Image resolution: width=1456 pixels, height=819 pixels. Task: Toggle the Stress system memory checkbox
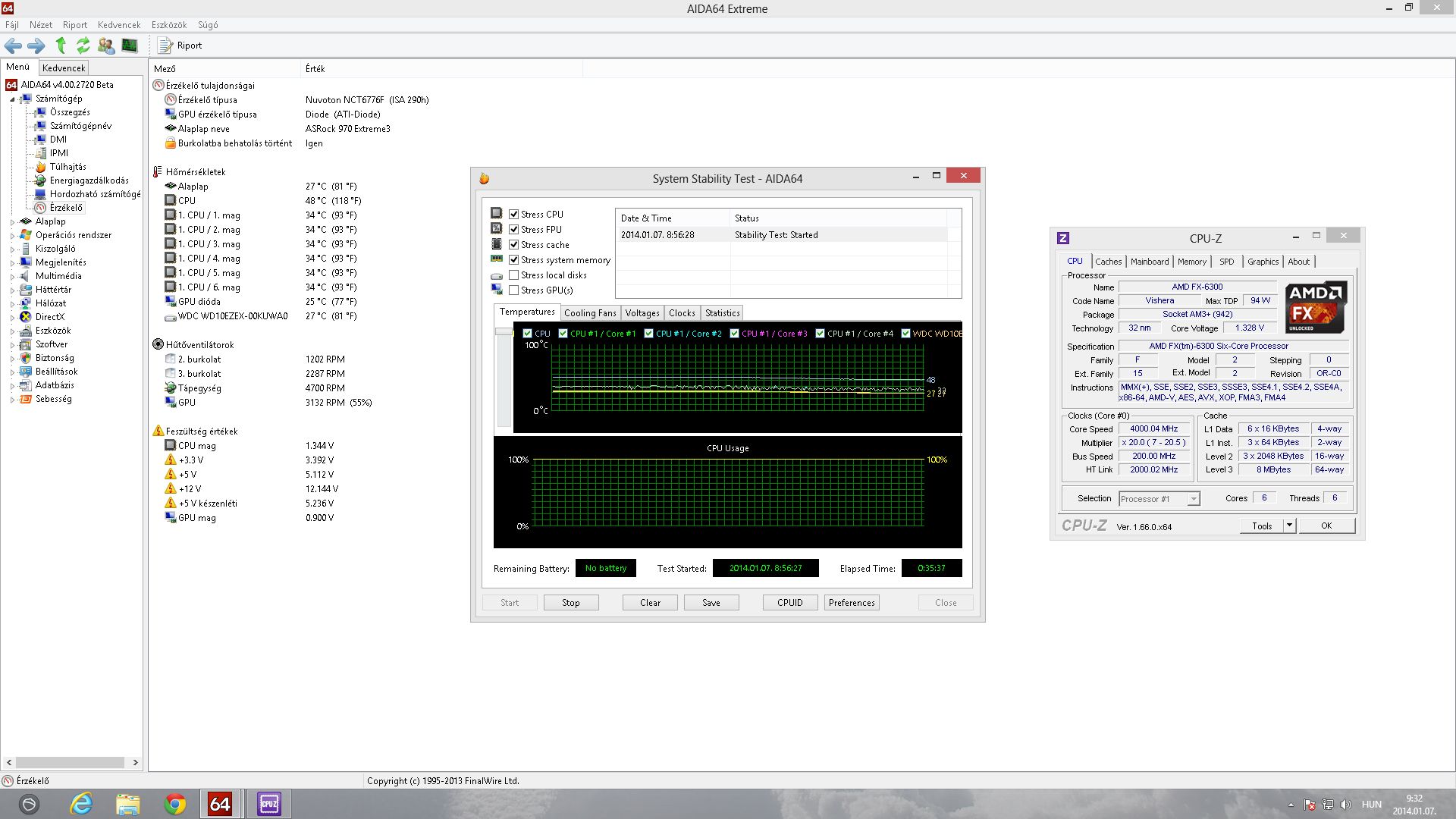514,260
